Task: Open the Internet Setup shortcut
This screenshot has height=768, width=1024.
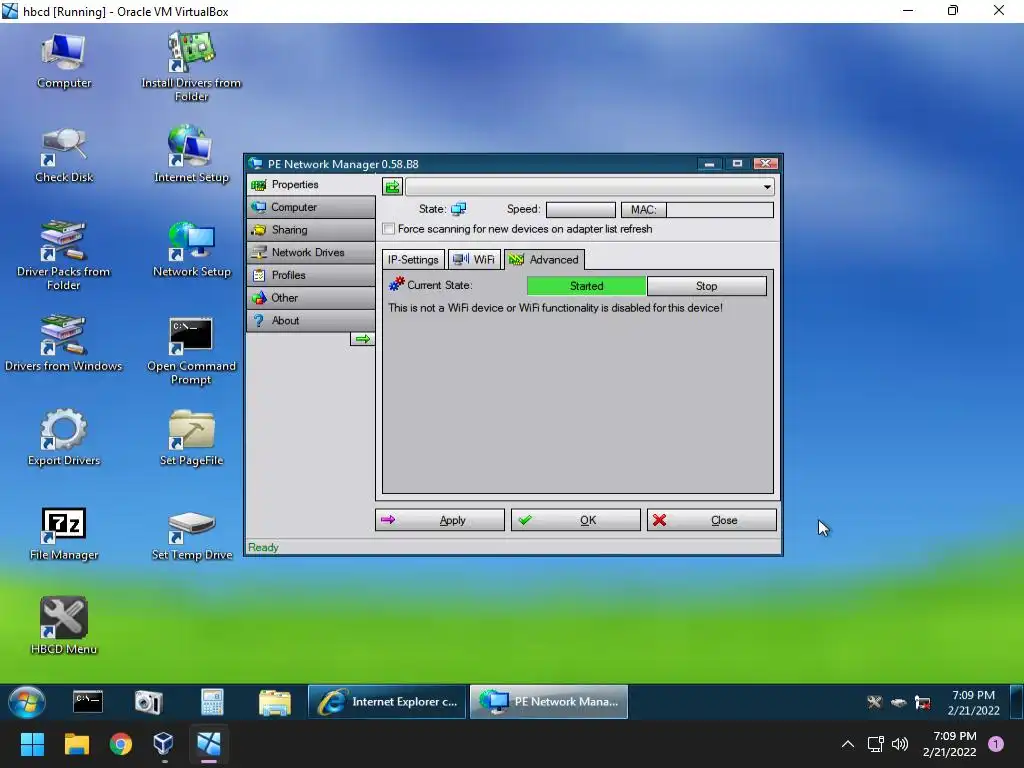Action: point(191,155)
